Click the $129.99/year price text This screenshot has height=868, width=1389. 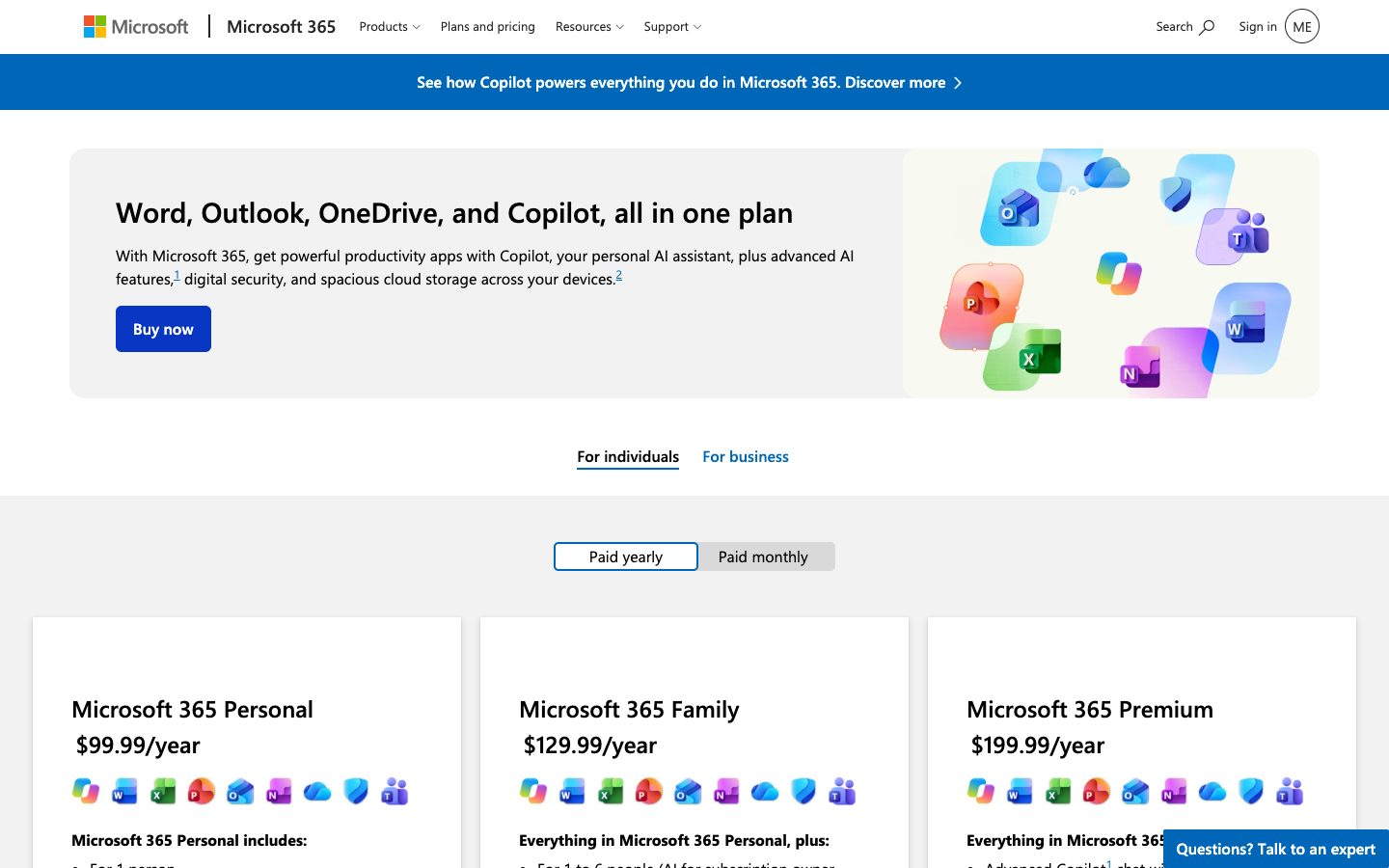[590, 746]
